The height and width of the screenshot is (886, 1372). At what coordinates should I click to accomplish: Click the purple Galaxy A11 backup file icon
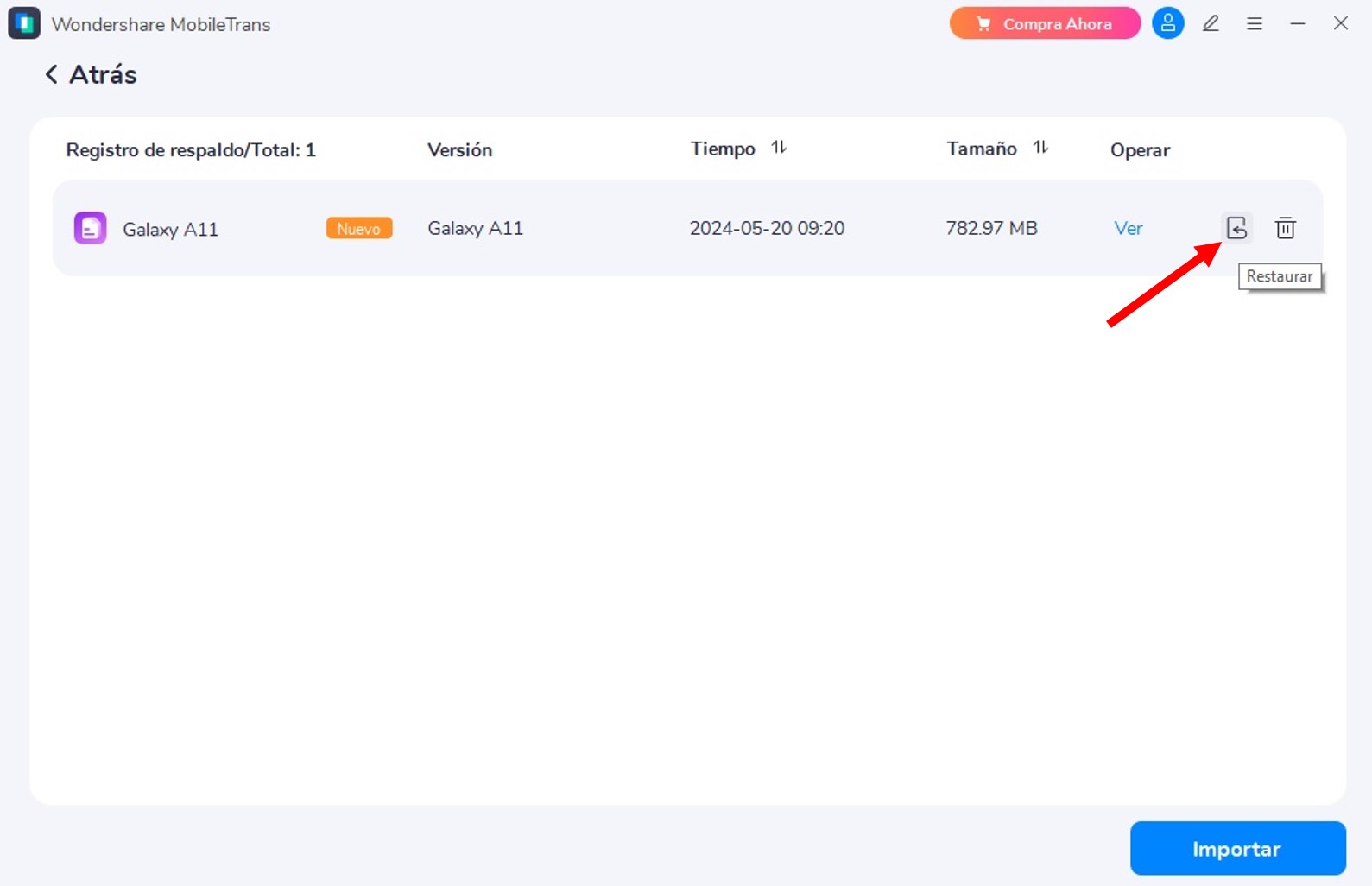[90, 228]
